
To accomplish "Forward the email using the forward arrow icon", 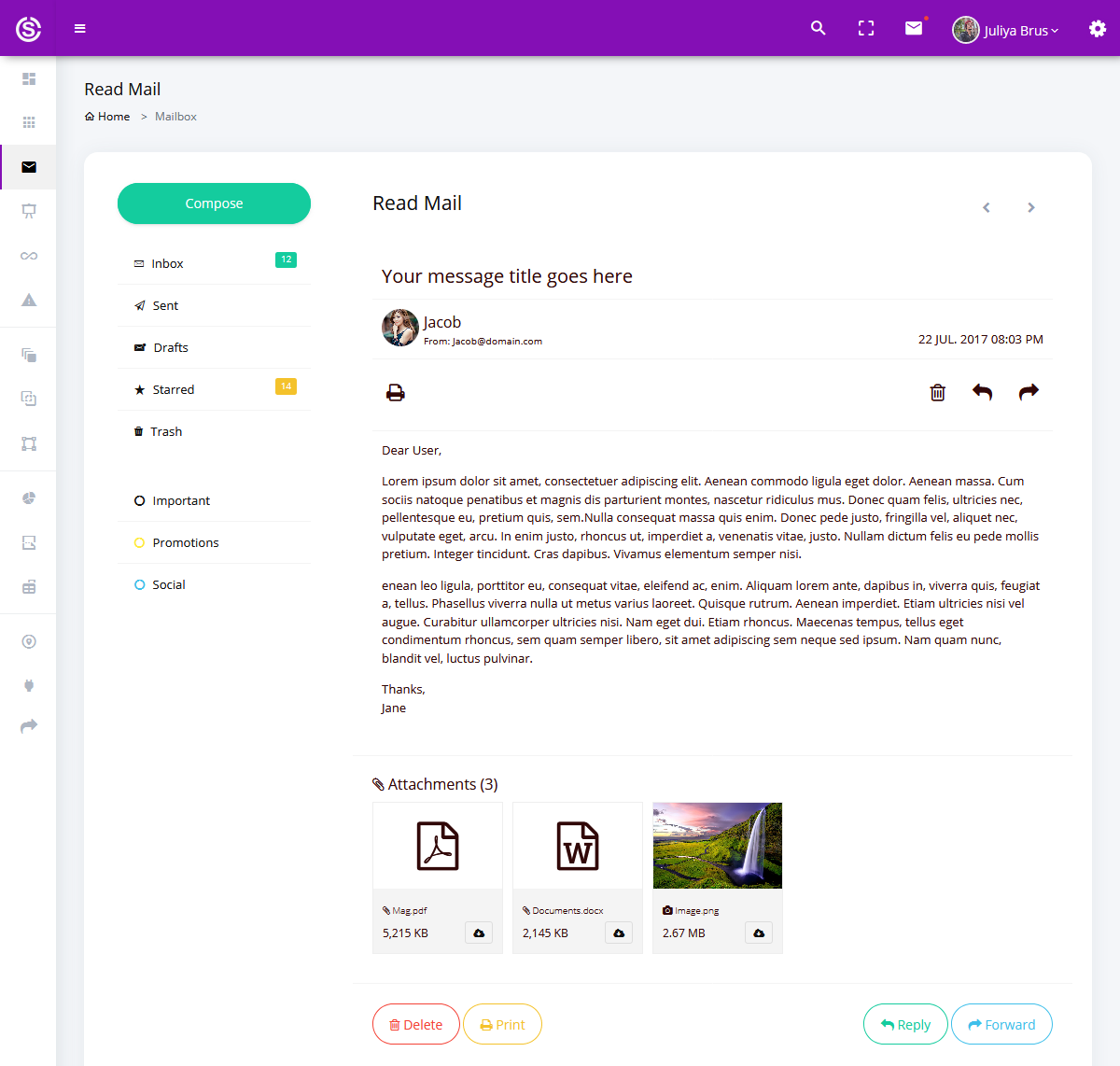I will [1028, 392].
